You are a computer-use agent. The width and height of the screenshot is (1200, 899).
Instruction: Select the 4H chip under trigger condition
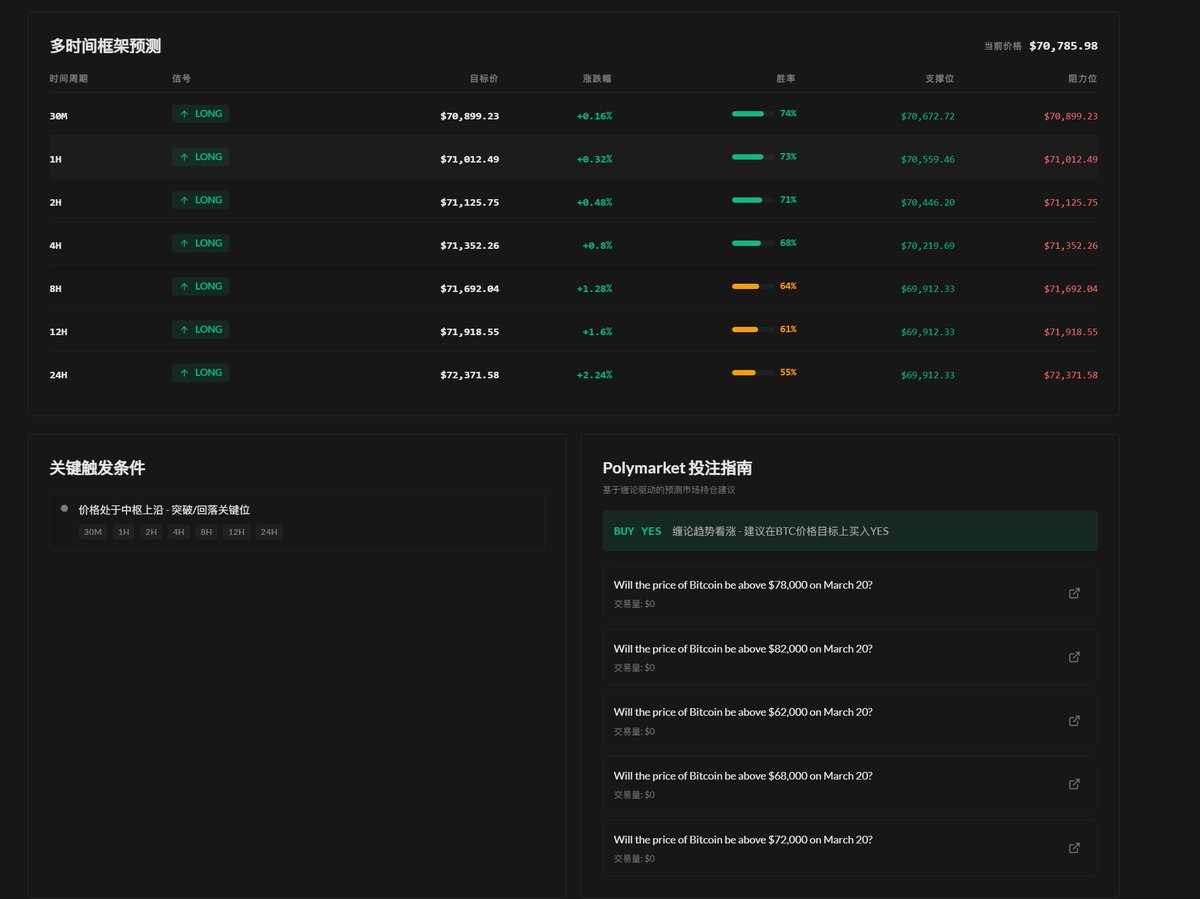click(178, 532)
